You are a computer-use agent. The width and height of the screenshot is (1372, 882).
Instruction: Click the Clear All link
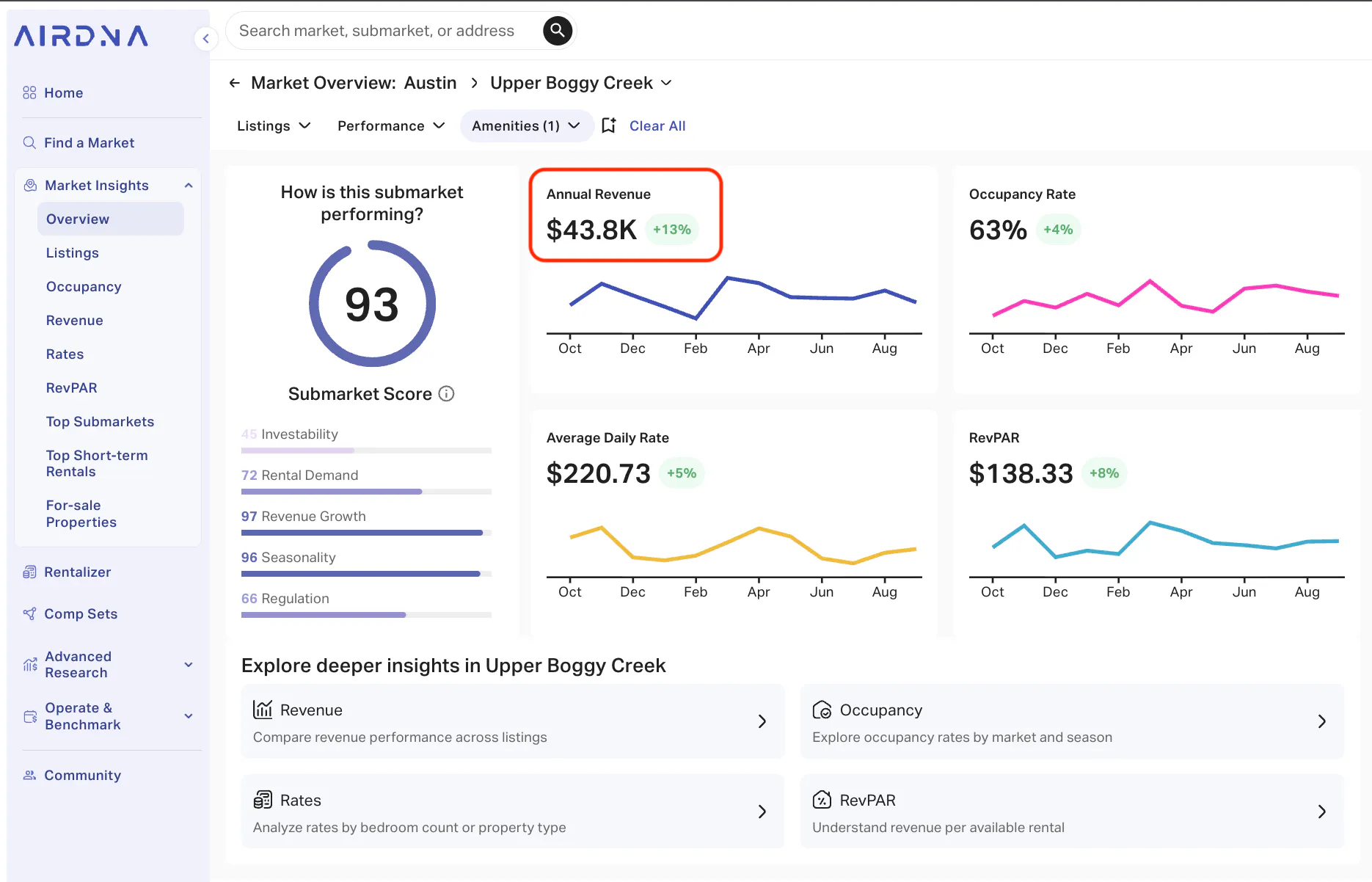(657, 126)
